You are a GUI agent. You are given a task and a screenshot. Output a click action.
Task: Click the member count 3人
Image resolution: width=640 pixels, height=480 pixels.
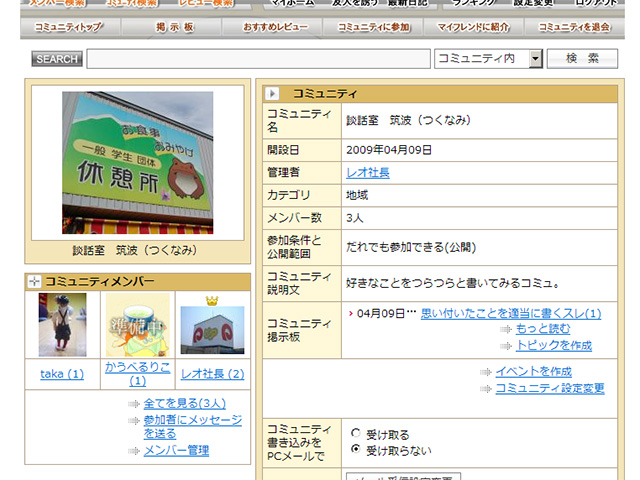tap(355, 218)
